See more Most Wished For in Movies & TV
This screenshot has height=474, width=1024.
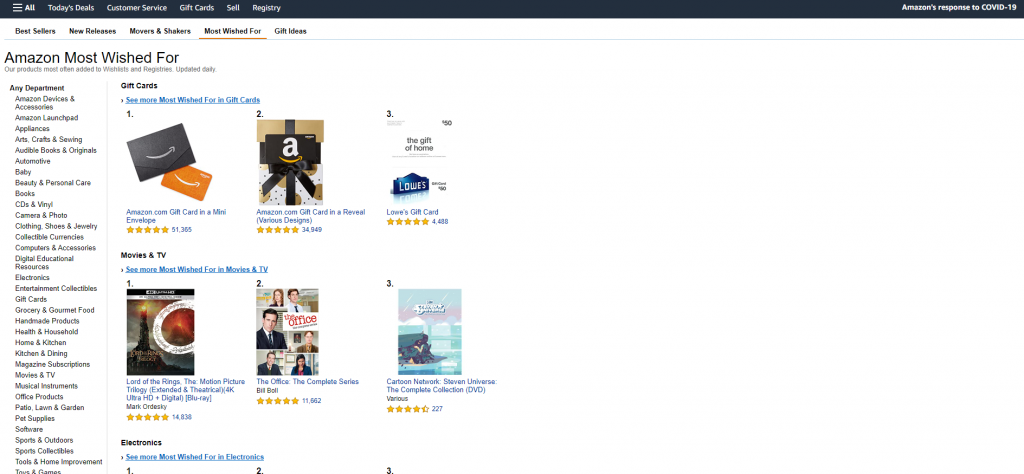tap(197, 270)
